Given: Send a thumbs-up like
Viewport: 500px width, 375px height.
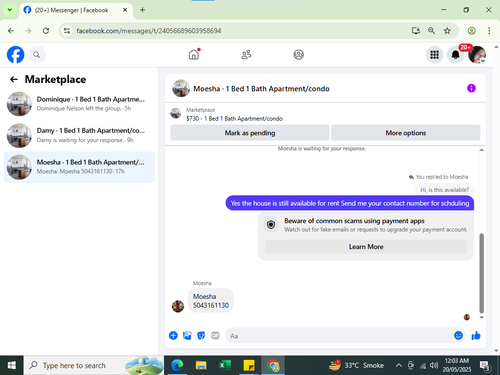Looking at the screenshot, I should (476, 335).
